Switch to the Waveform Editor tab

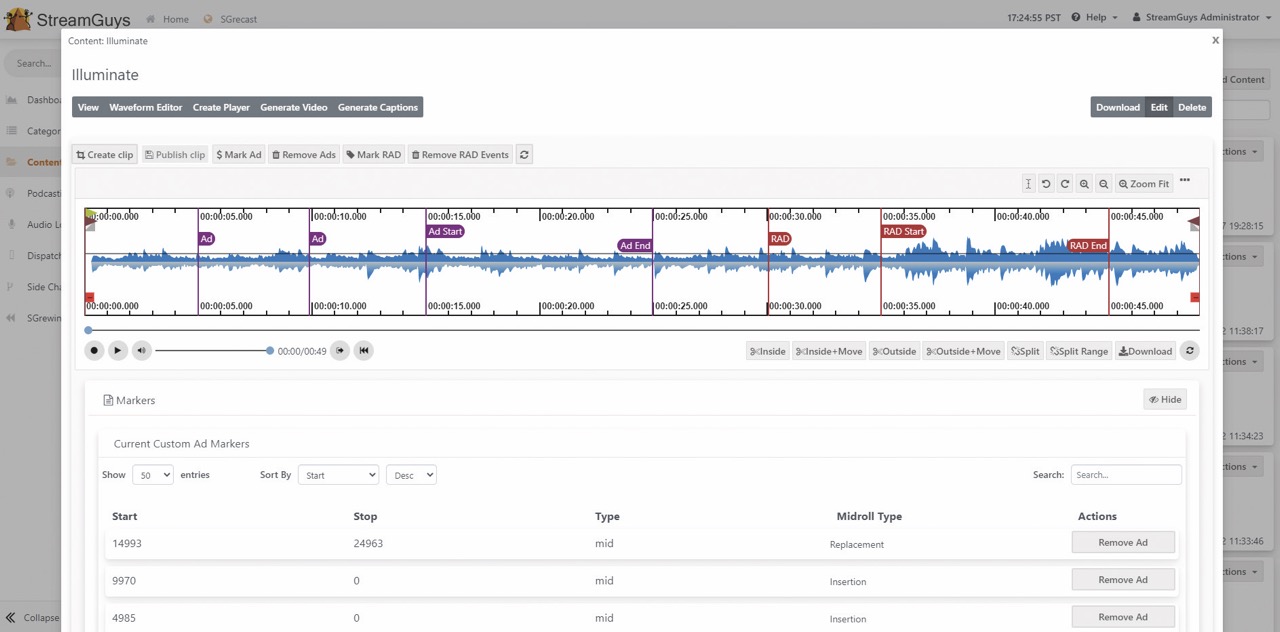click(x=145, y=107)
